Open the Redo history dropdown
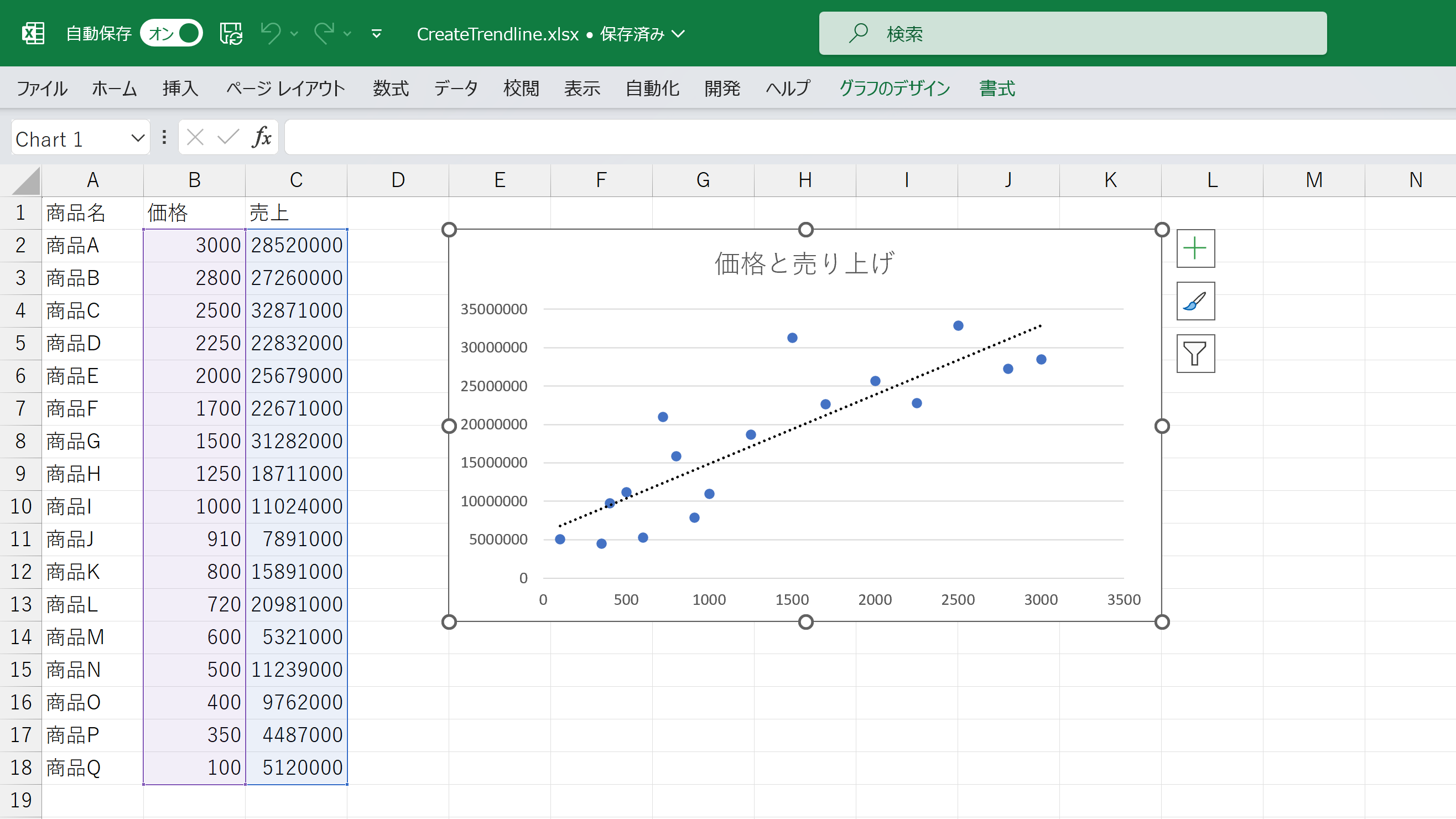The height and width of the screenshot is (819, 1456). (x=347, y=34)
